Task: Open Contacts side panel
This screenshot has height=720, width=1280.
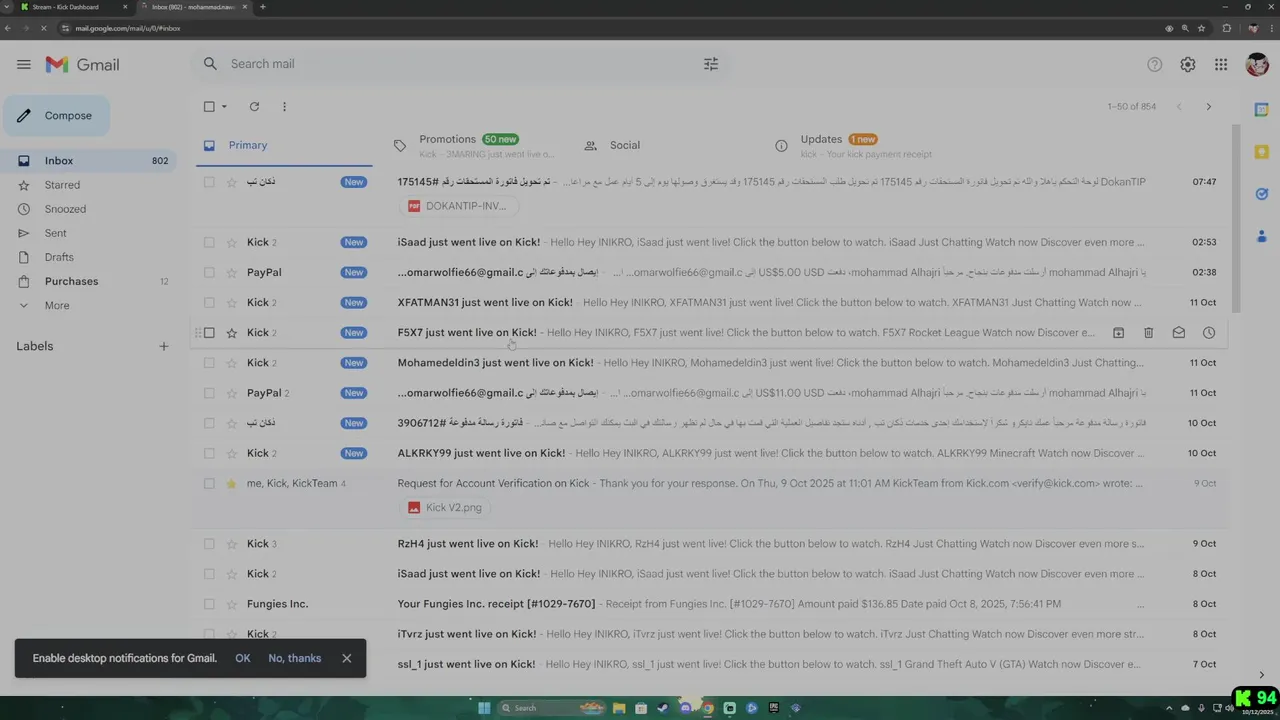Action: click(1261, 236)
